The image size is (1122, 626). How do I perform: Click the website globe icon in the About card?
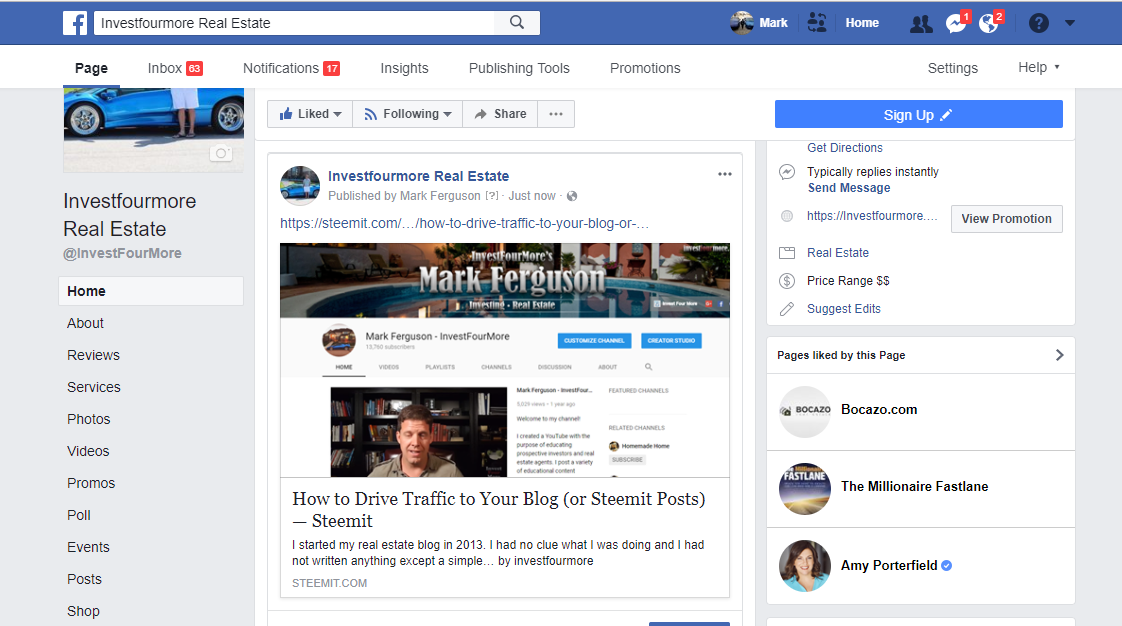click(x=787, y=216)
